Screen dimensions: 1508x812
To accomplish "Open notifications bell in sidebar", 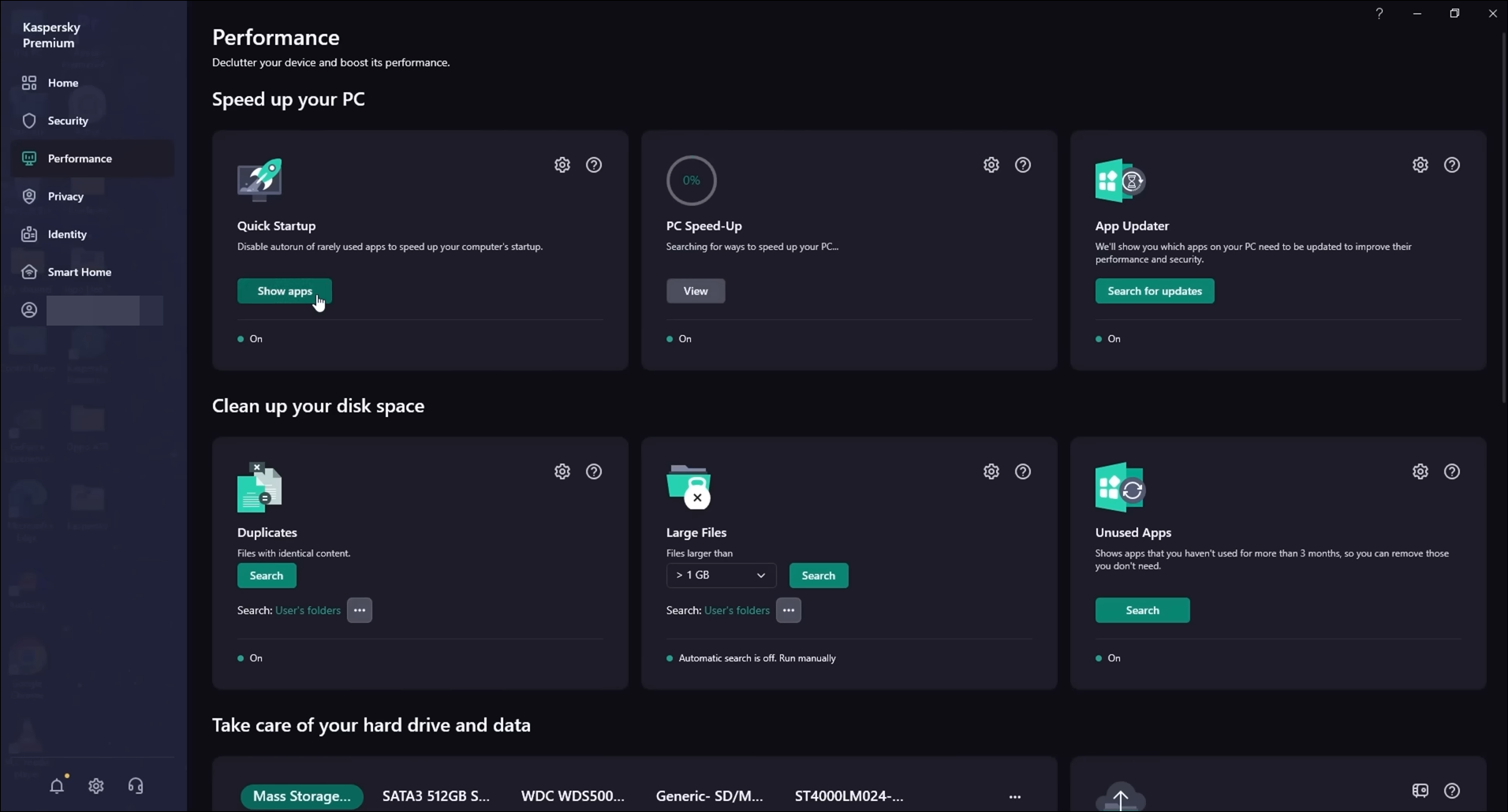I will click(x=57, y=786).
